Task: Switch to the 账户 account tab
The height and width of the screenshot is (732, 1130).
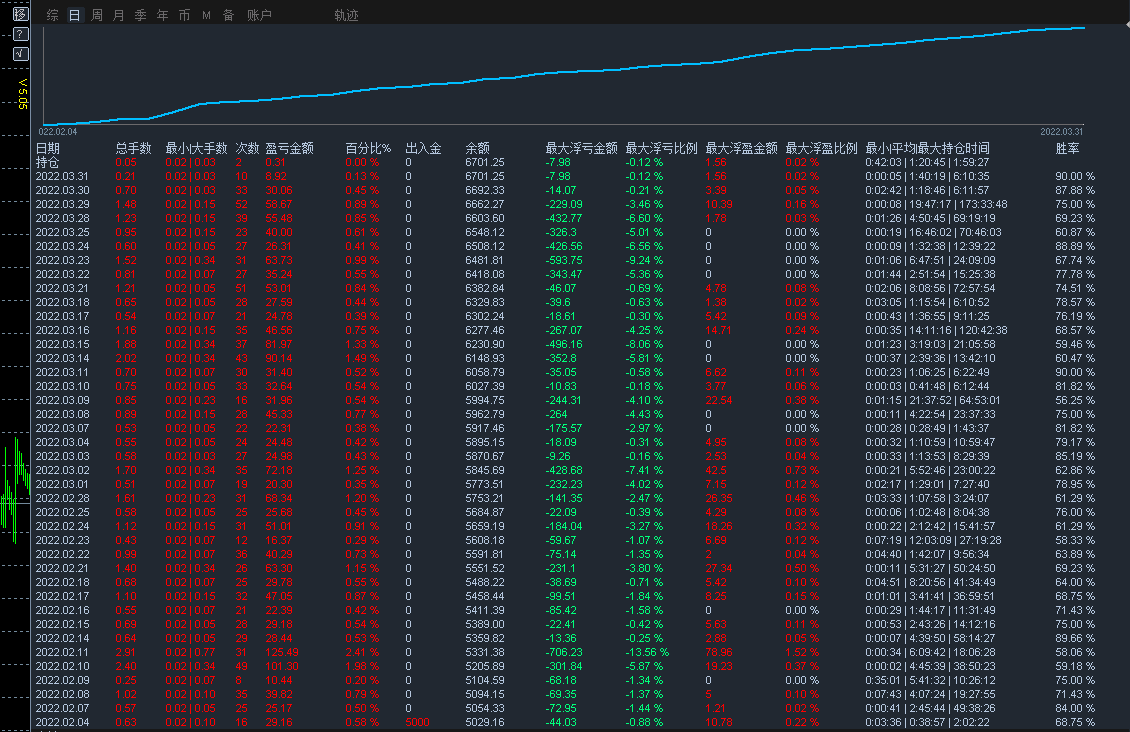Action: [x=259, y=15]
